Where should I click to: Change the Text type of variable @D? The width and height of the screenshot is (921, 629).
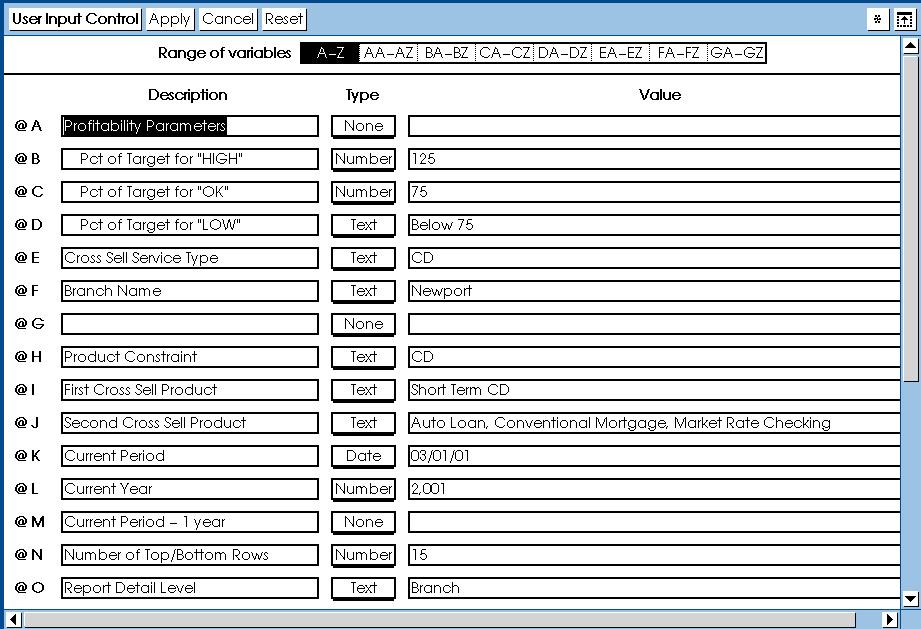(364, 225)
